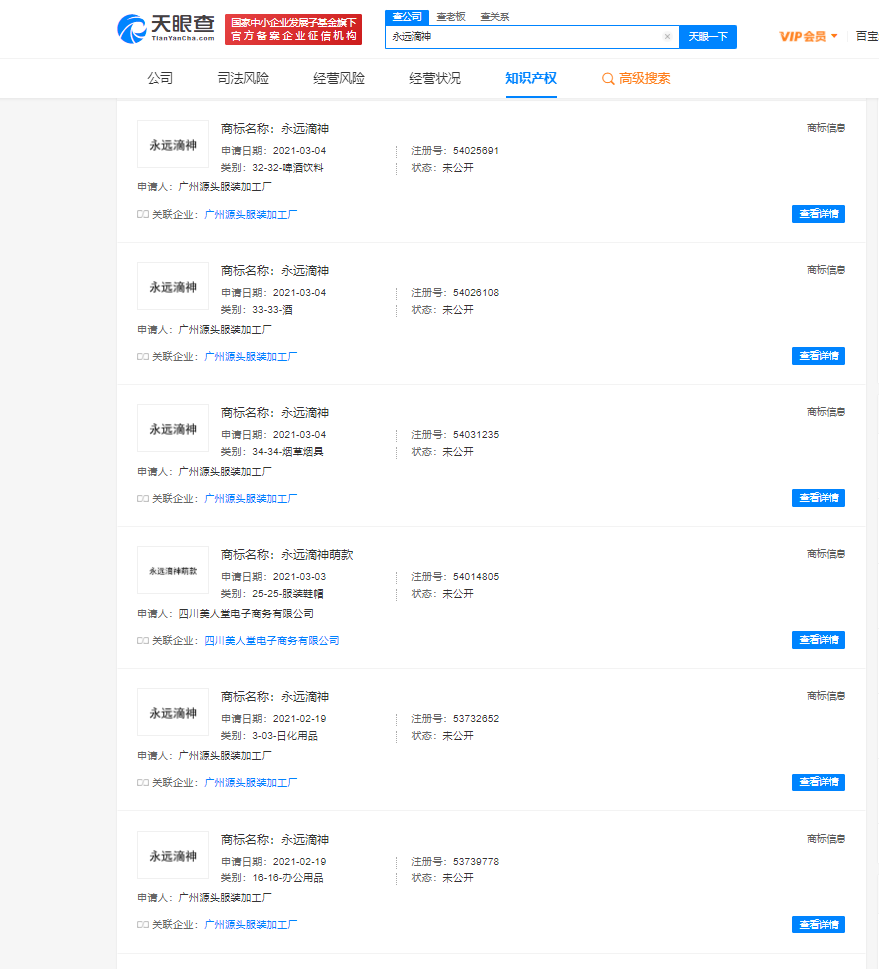The width and height of the screenshot is (879, 969).
Task: Open 广州源头服装加工厂 link in 53732652 entry
Action: 250,783
